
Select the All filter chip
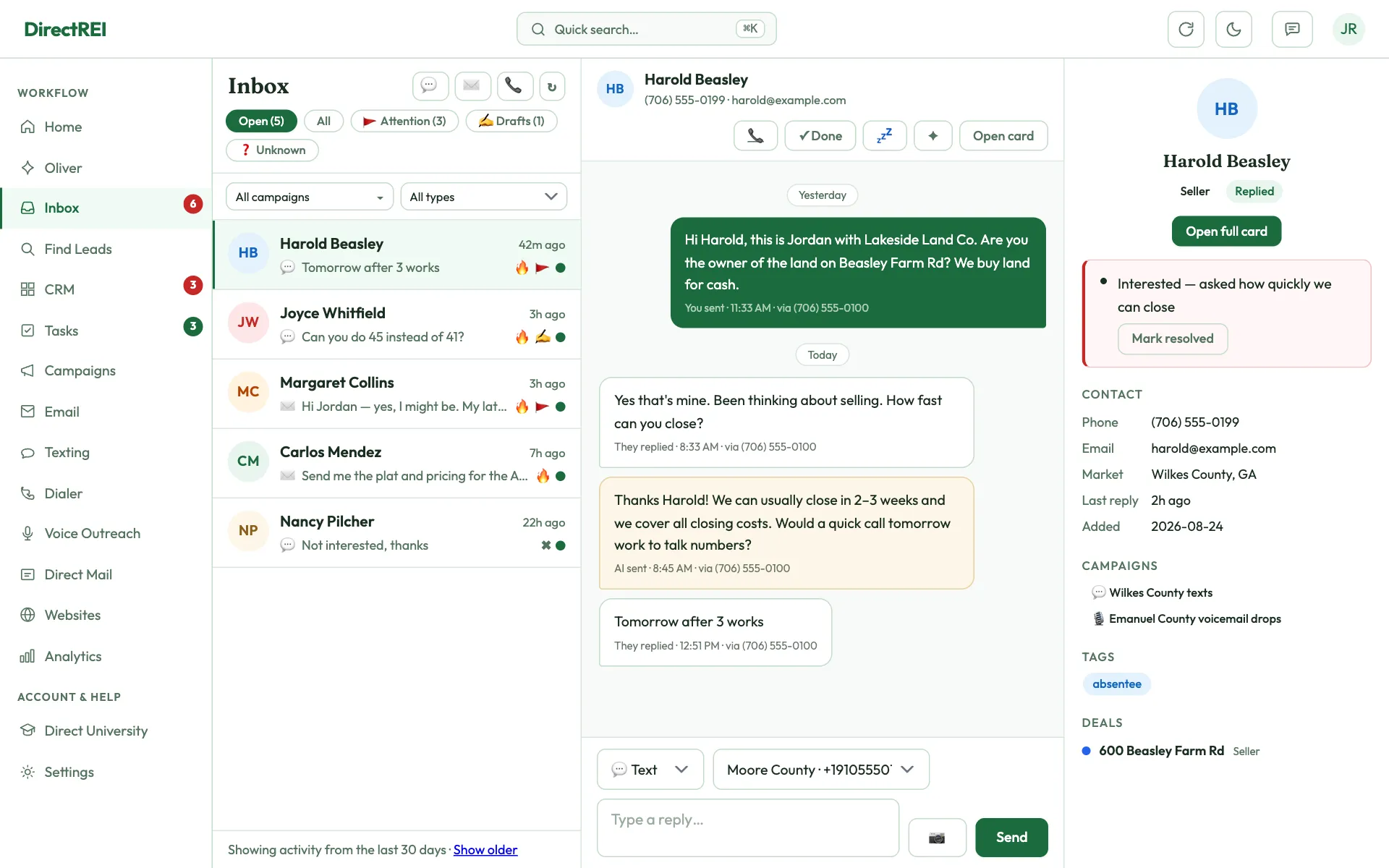click(323, 121)
